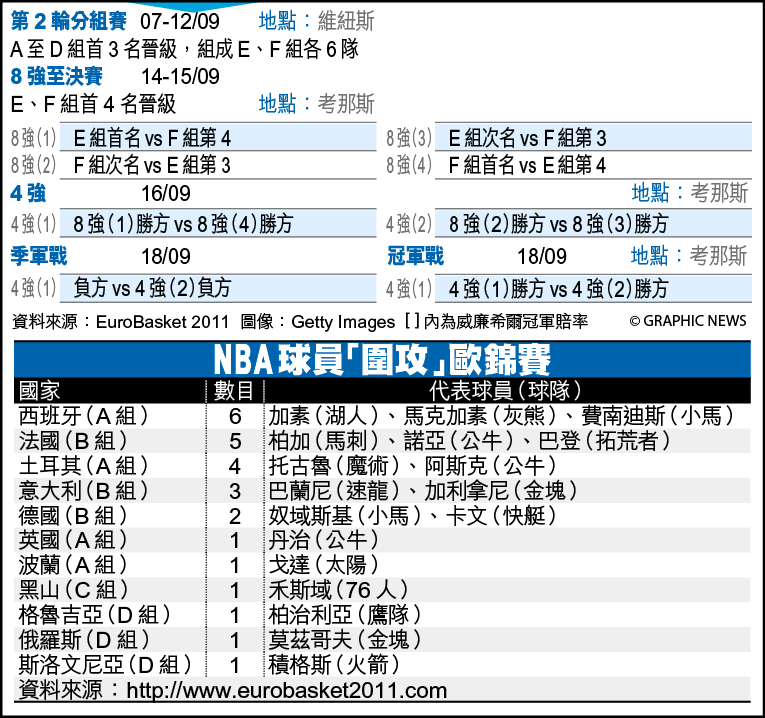
Task: Select the row 土耳其(A組)
Action: 382,466
